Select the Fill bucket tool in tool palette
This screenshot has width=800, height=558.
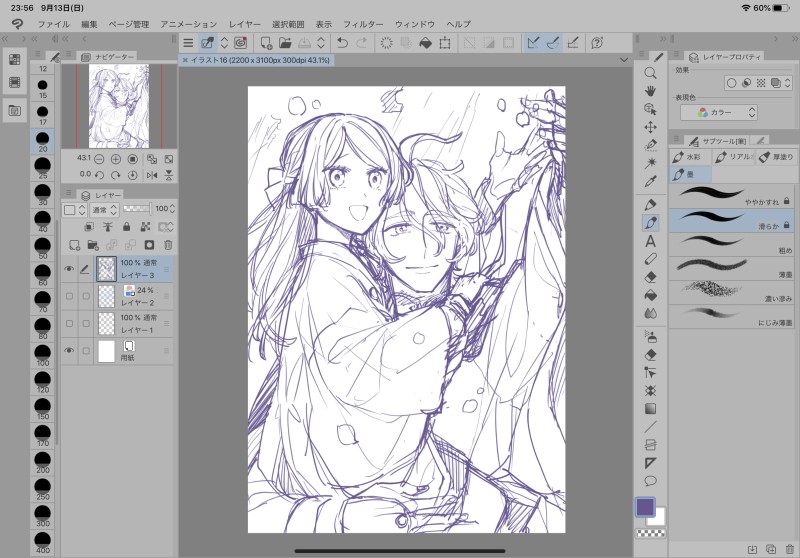click(x=650, y=295)
